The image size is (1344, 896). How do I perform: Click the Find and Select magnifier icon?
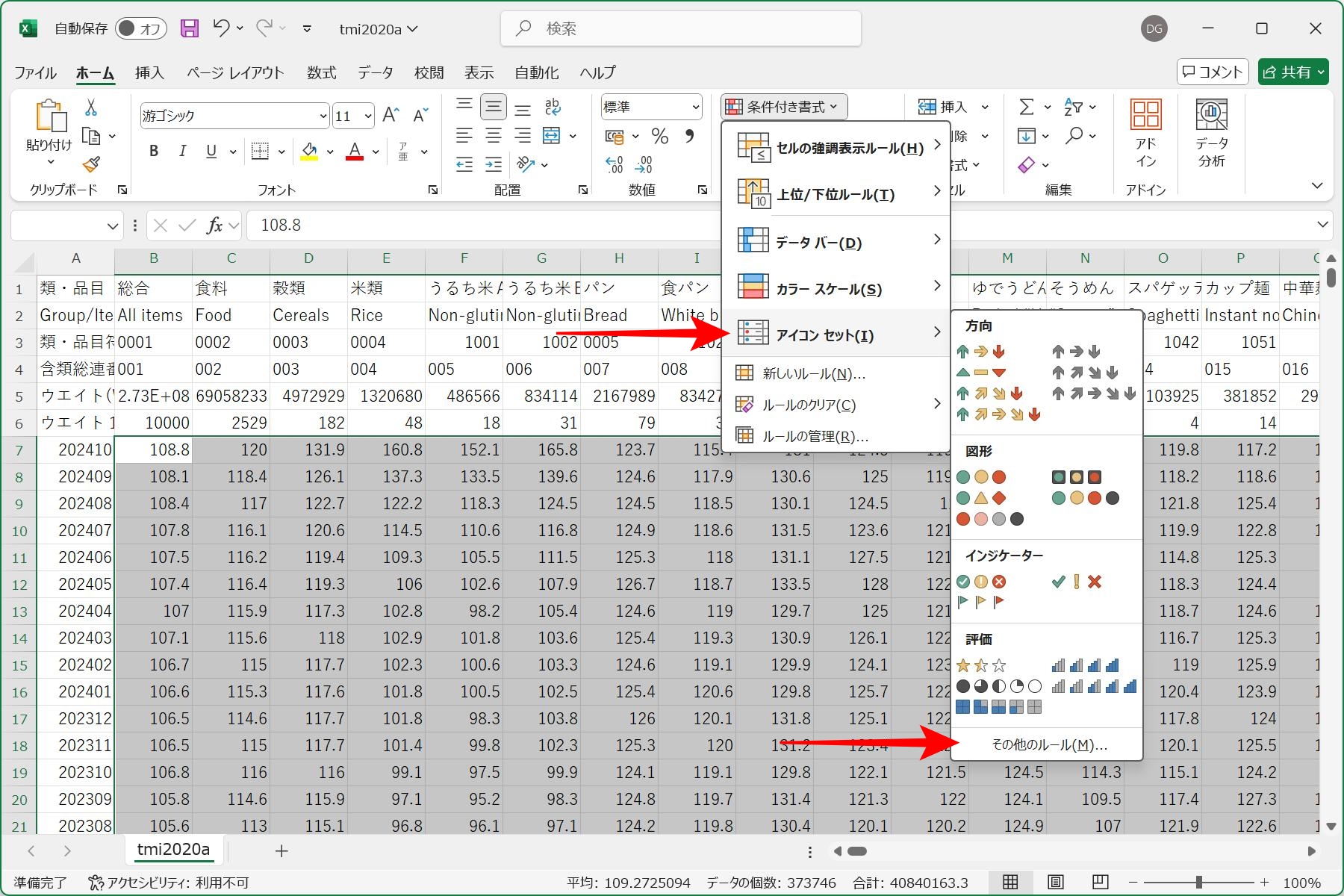click(1074, 135)
